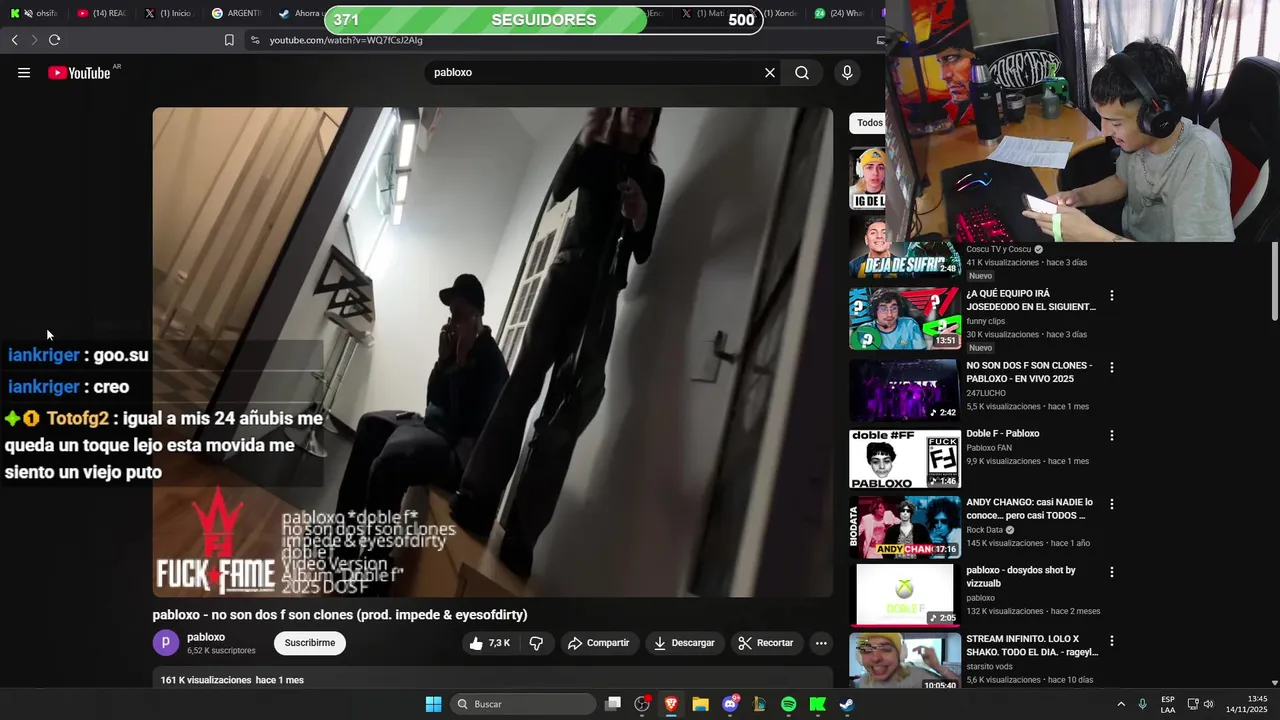Start voice search with the microphone

(847, 73)
